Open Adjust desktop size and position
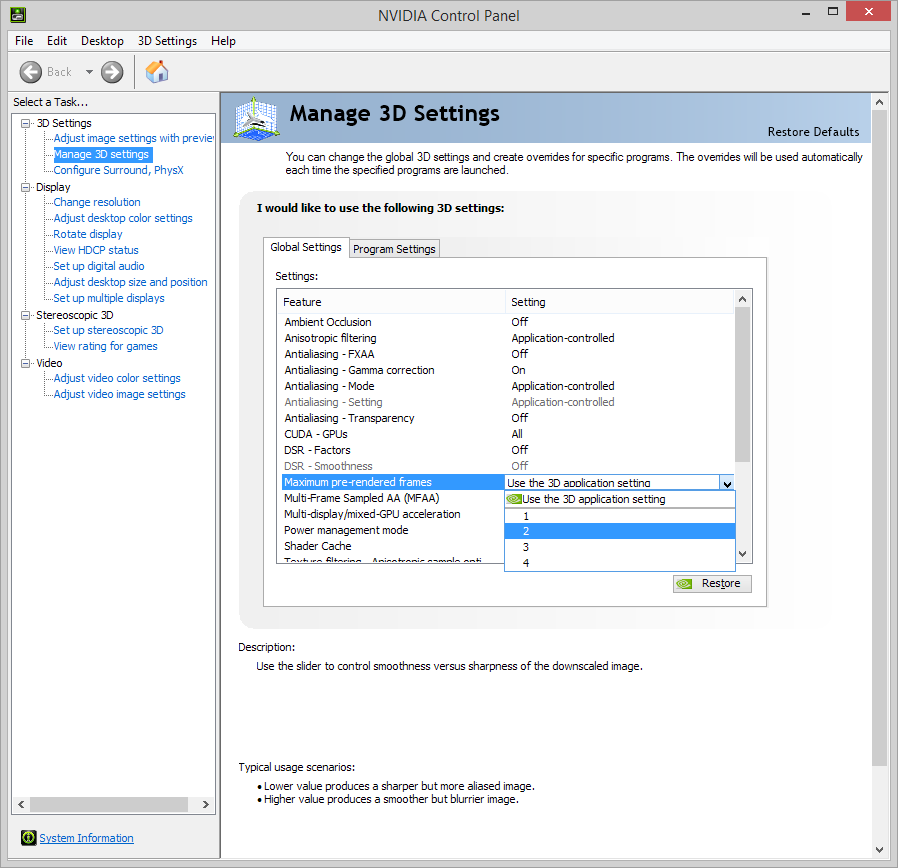 pos(131,282)
